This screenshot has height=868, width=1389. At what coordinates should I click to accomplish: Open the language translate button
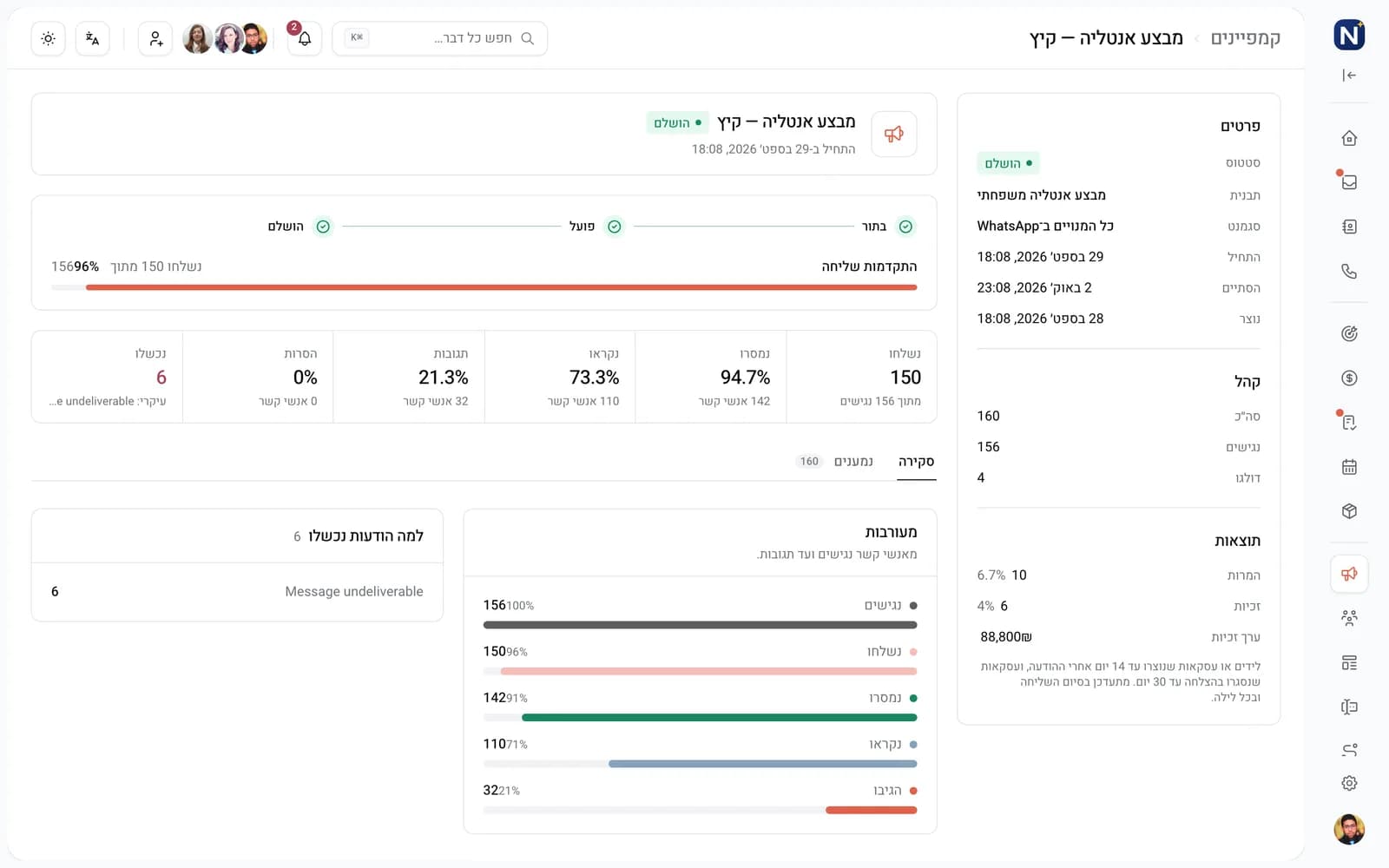93,38
